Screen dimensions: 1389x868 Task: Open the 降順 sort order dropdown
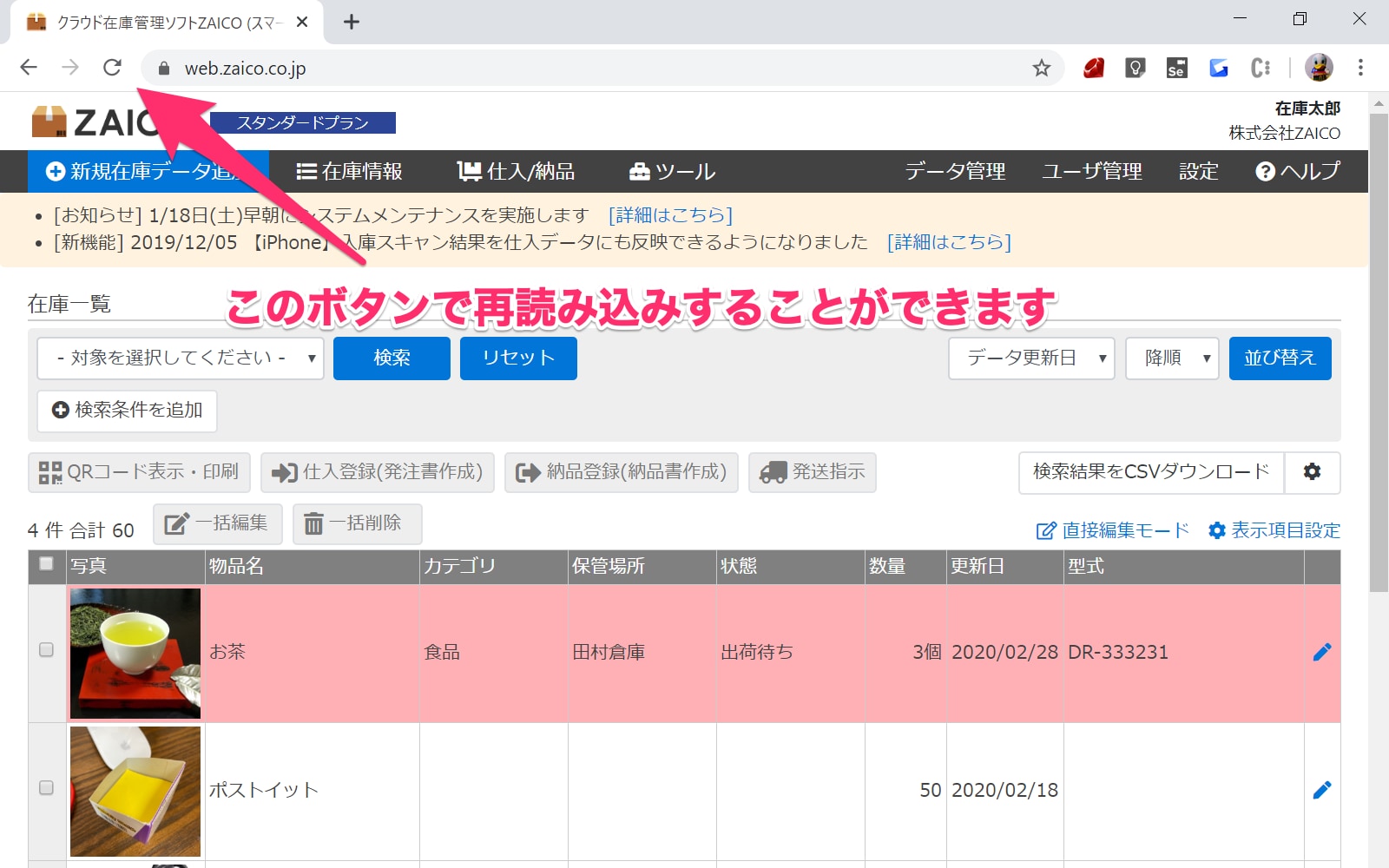click(x=1172, y=358)
